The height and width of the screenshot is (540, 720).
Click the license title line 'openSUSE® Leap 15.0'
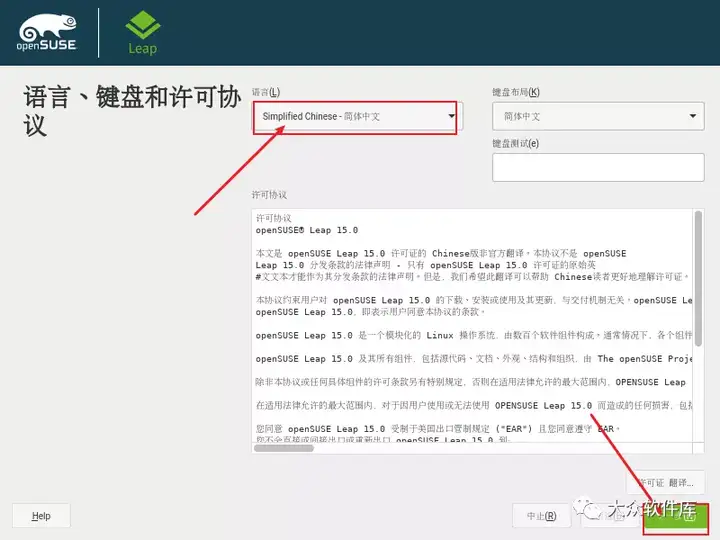(x=307, y=230)
